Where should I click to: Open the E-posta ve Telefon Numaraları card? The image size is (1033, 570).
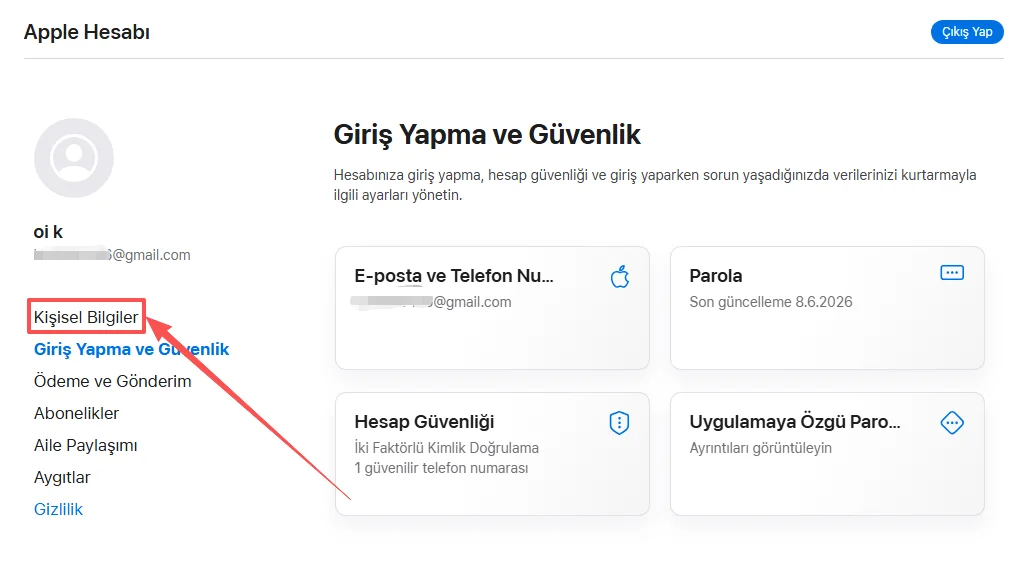[492, 308]
